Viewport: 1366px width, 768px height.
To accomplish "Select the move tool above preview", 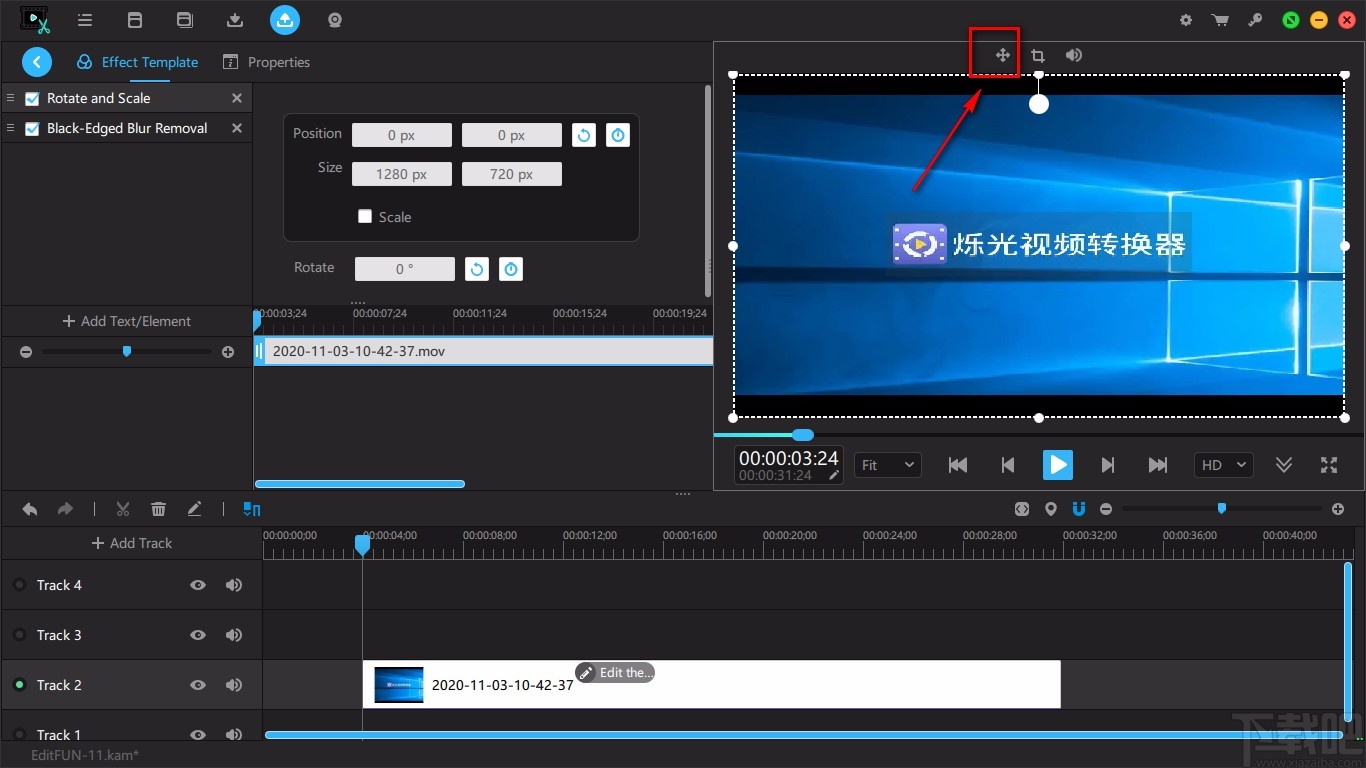I will click(x=1002, y=55).
